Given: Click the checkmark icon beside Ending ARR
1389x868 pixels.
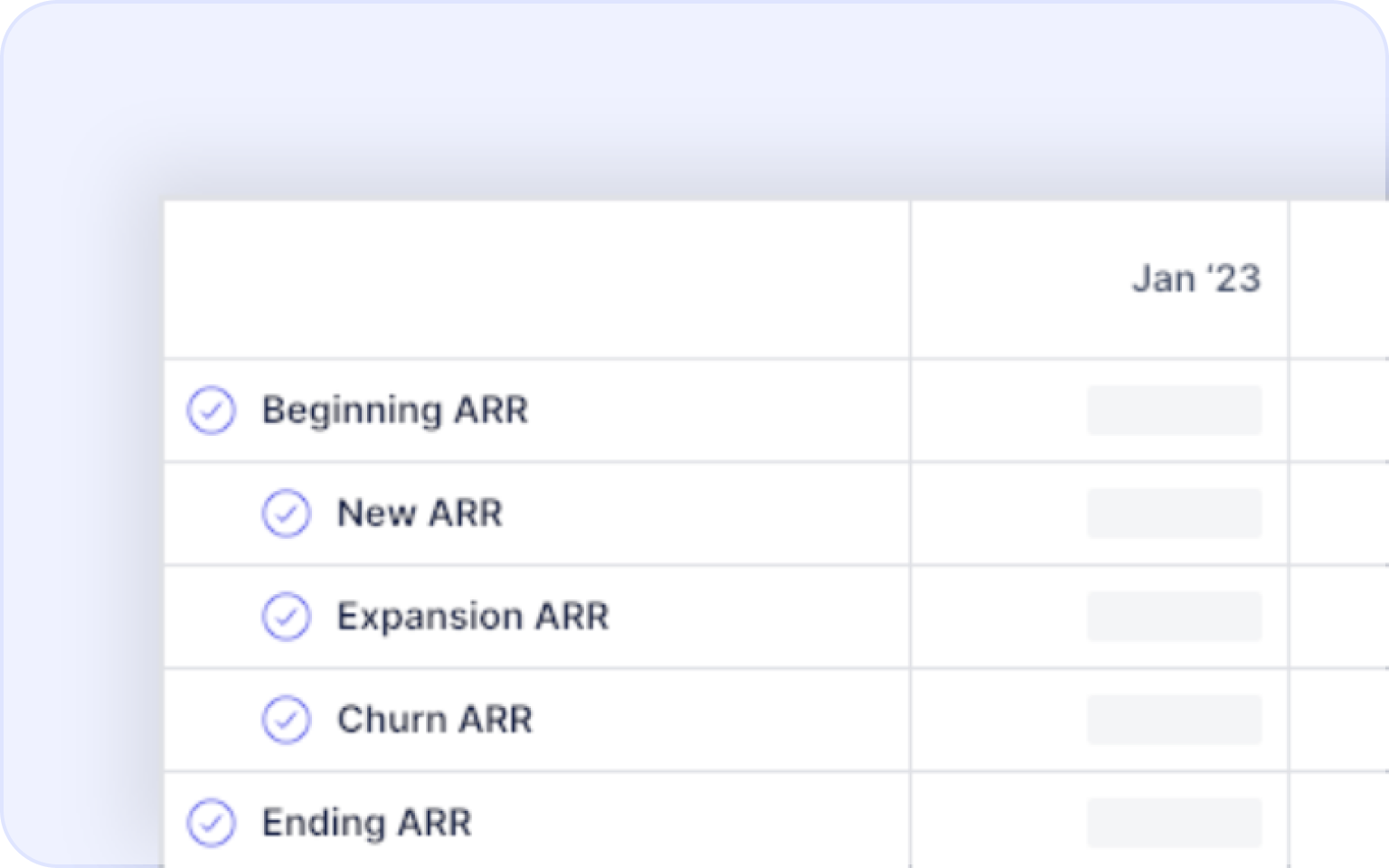Looking at the screenshot, I should click(211, 823).
